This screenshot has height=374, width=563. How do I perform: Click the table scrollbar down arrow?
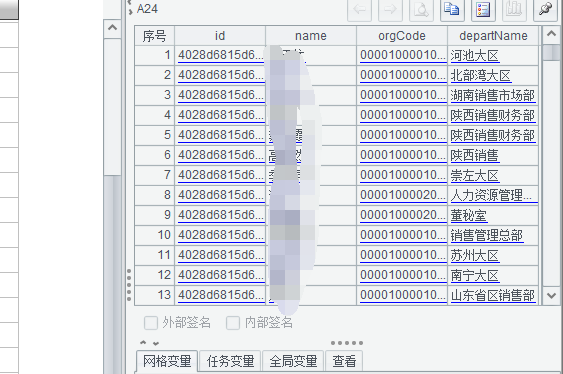tap(551, 296)
